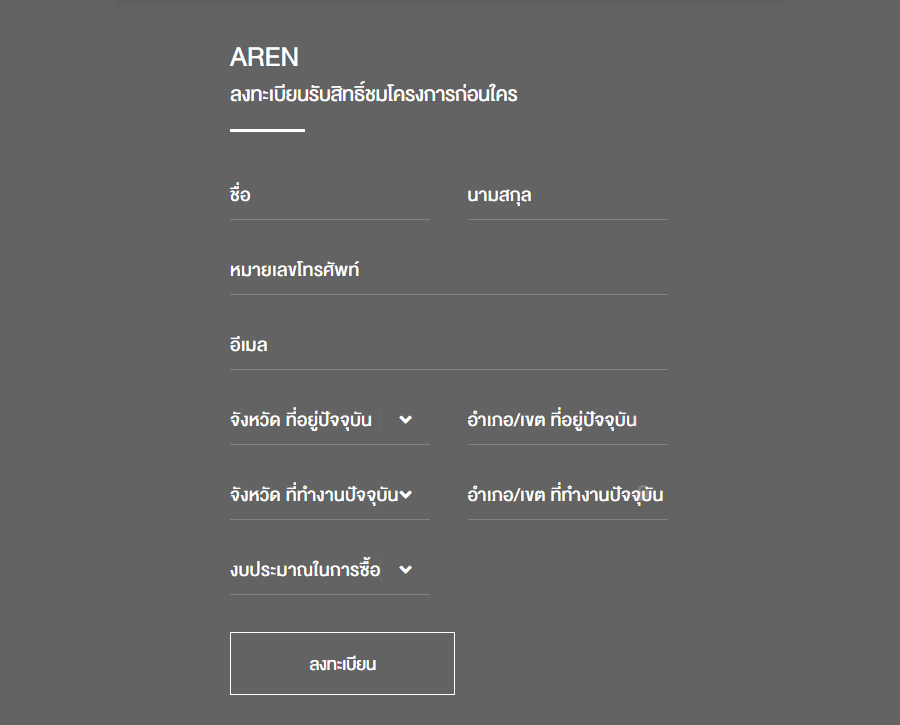Click underline beneath the อีเมล field

[x=448, y=369]
